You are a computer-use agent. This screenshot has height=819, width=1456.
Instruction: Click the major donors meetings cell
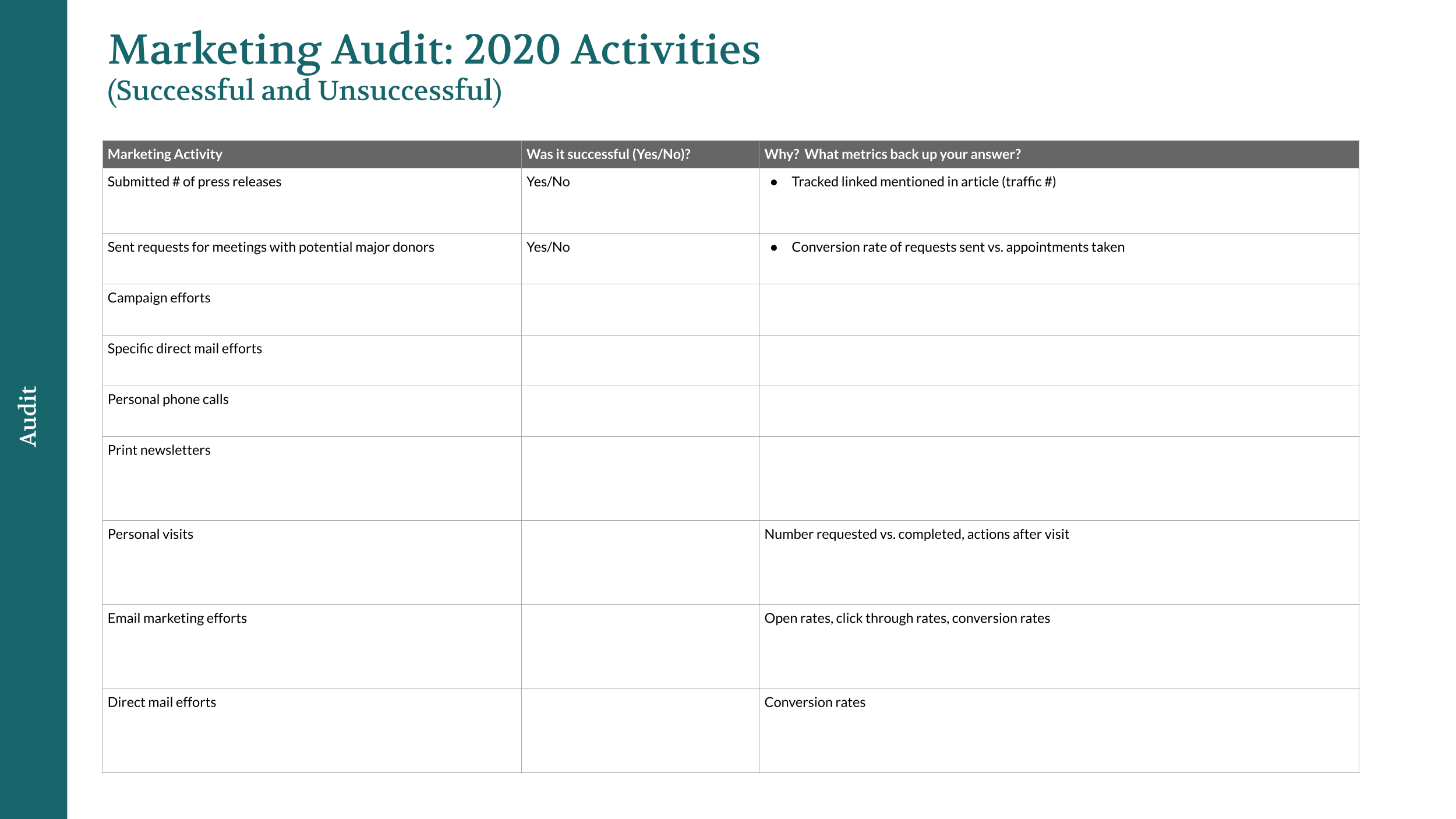271,247
